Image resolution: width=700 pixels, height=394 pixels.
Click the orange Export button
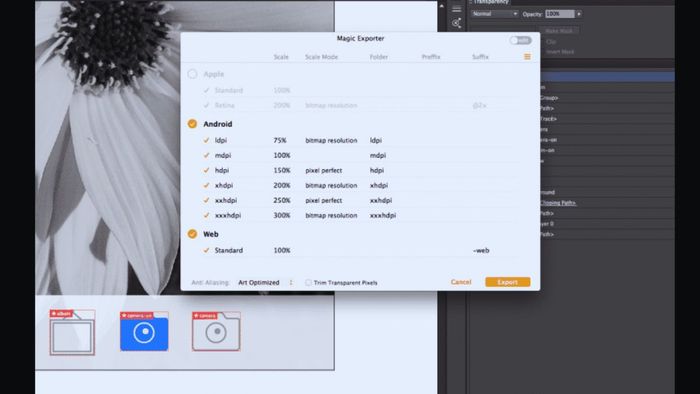tap(508, 282)
